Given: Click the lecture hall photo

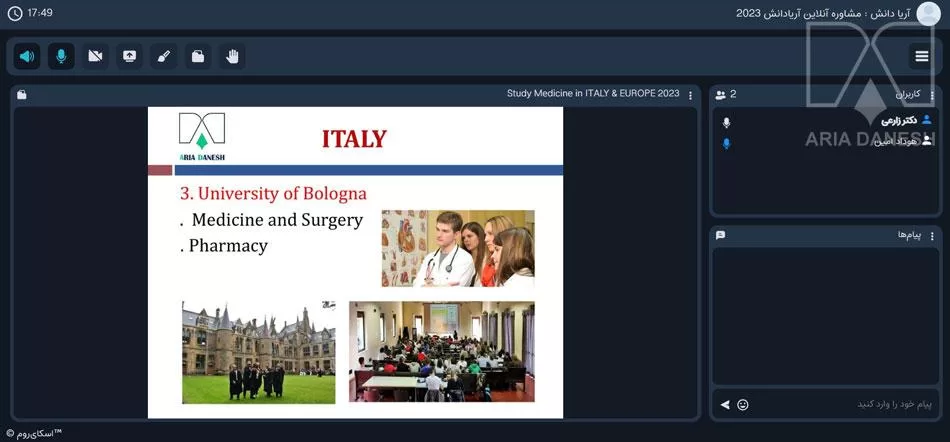Looking at the screenshot, I should pyautogui.click(x=442, y=351).
